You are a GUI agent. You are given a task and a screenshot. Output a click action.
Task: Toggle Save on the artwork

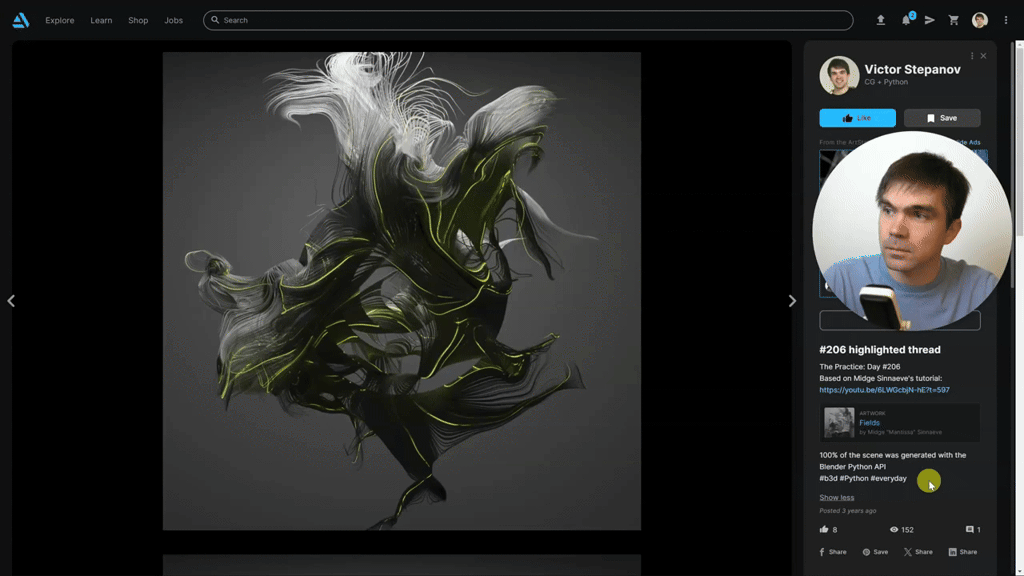[941, 117]
